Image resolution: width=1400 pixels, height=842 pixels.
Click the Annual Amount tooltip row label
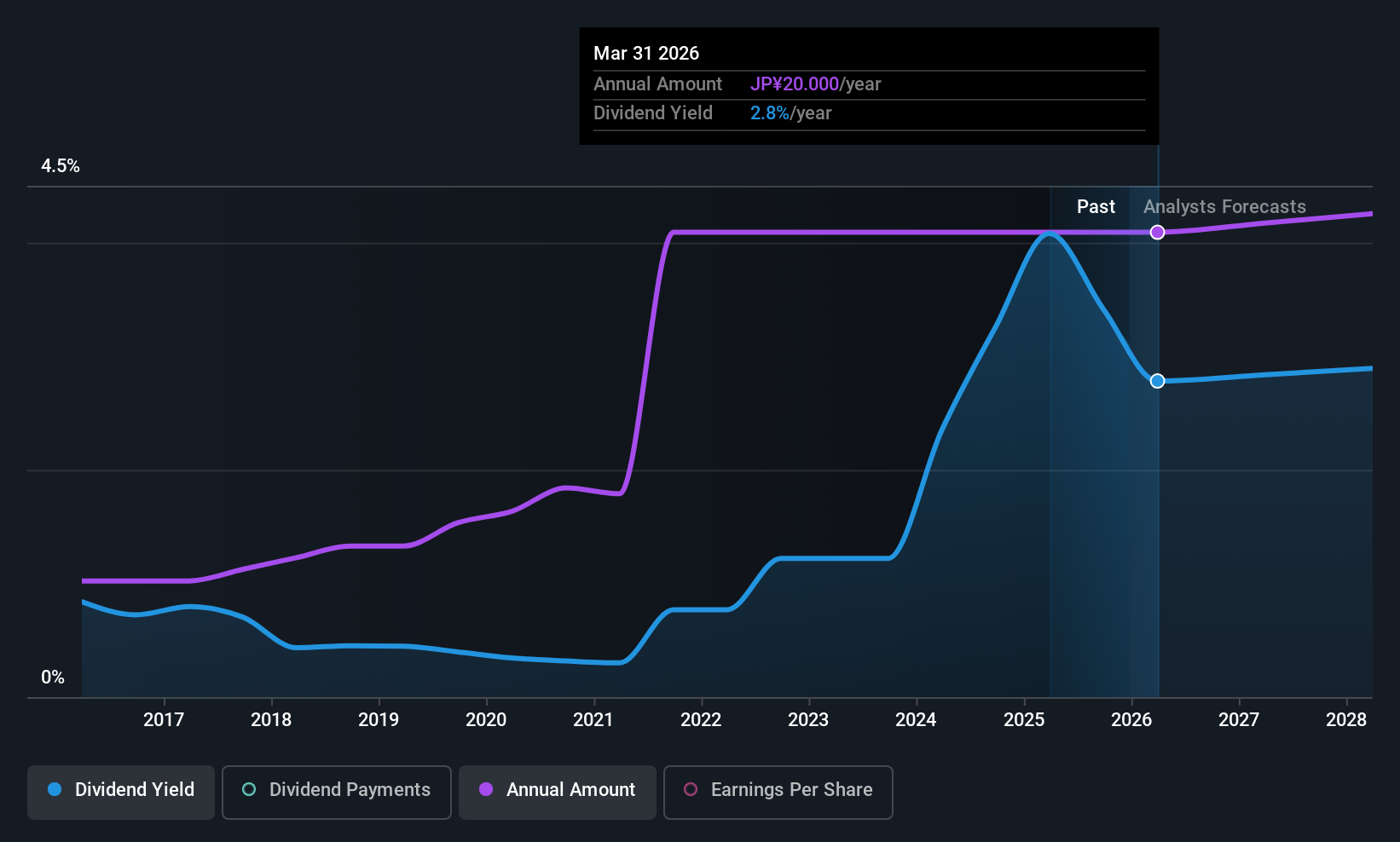click(x=657, y=84)
